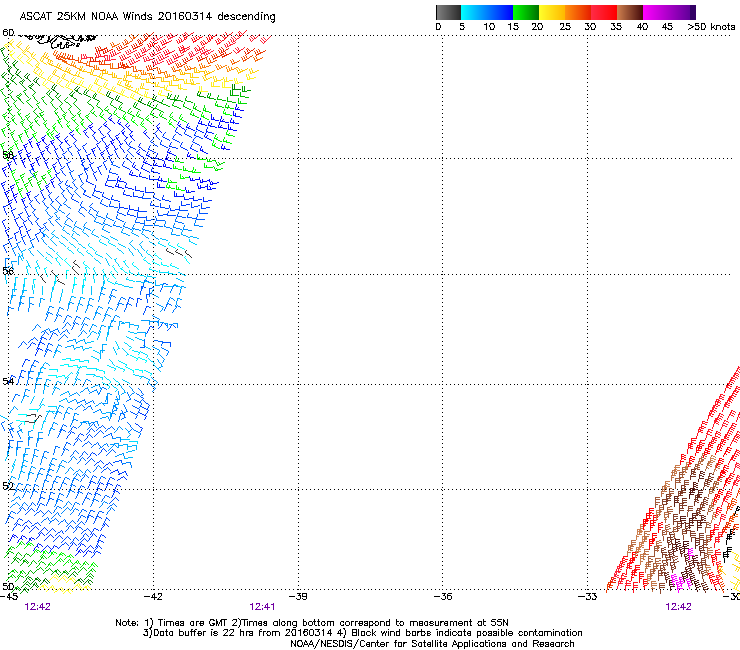Click the longitude label '-39'
This screenshot has width=740, height=650.
coord(298,597)
